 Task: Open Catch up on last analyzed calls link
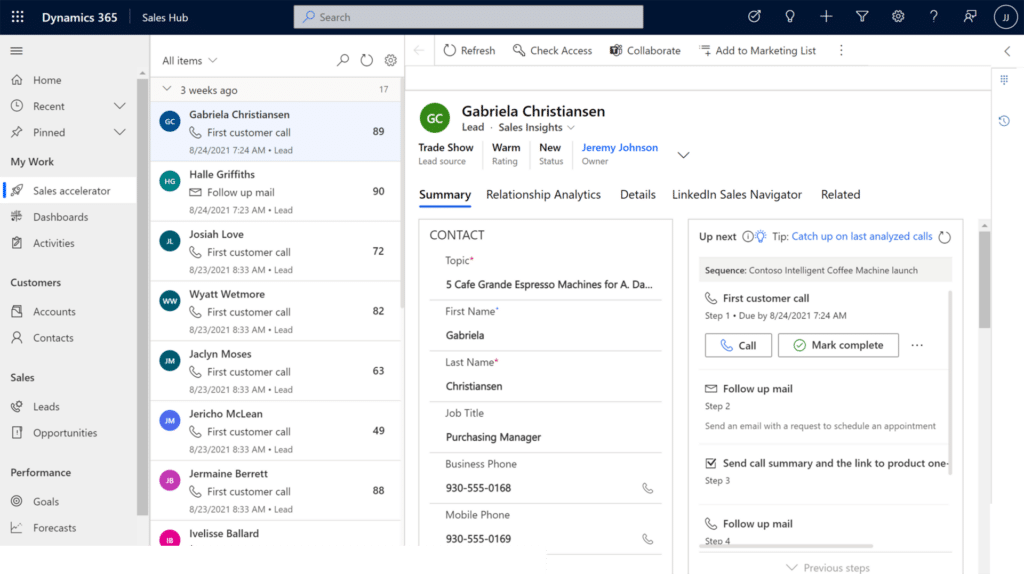point(862,236)
